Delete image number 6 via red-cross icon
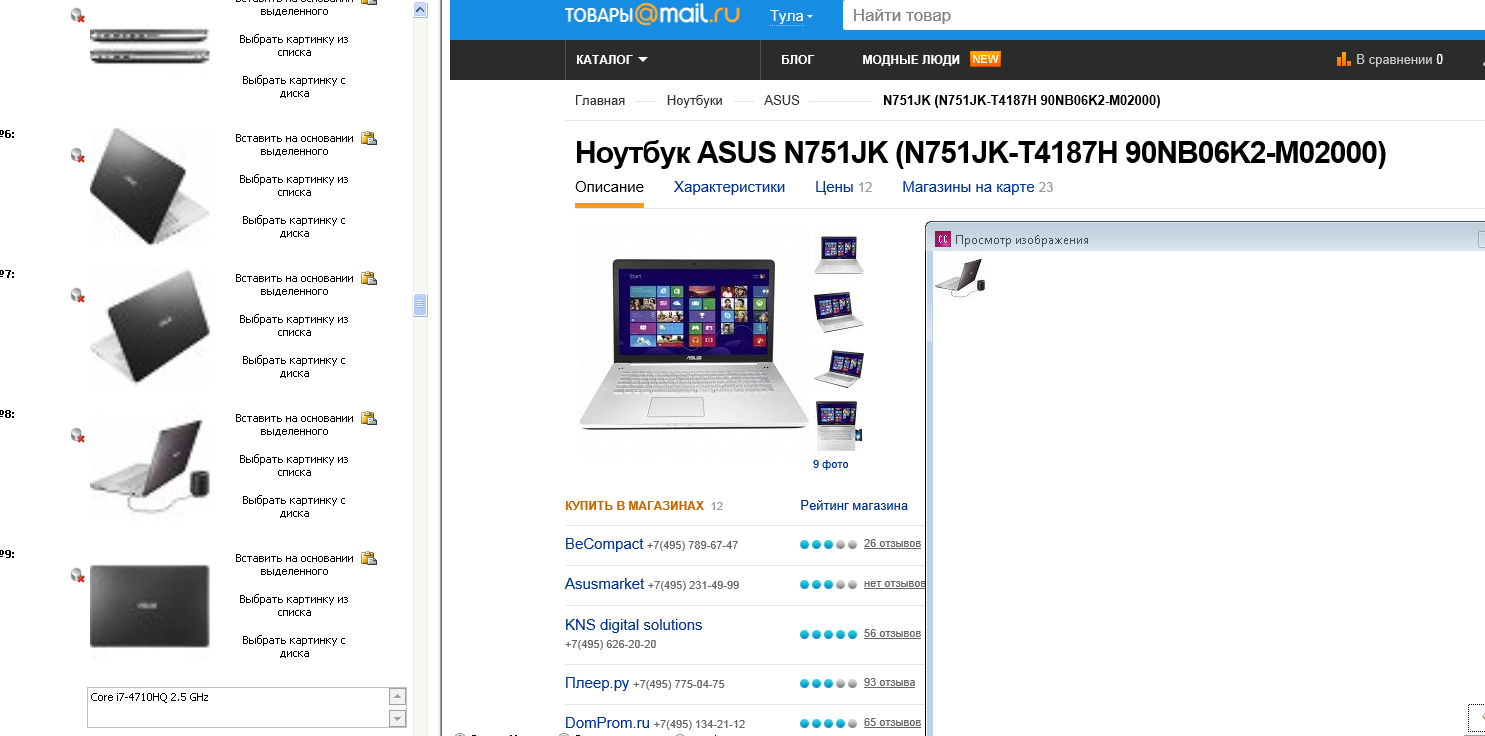Viewport: 1485px width, 736px height. (77, 155)
